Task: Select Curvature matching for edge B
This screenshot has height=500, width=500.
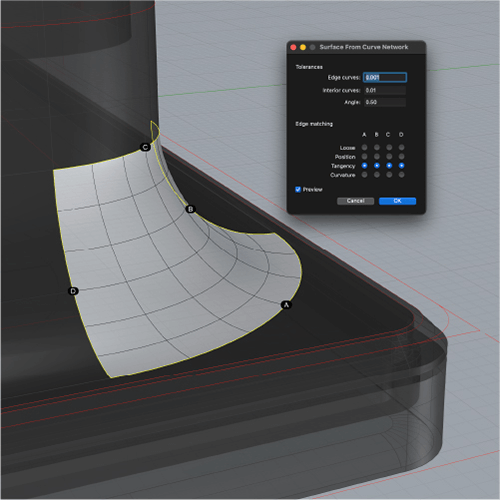Action: [x=377, y=175]
